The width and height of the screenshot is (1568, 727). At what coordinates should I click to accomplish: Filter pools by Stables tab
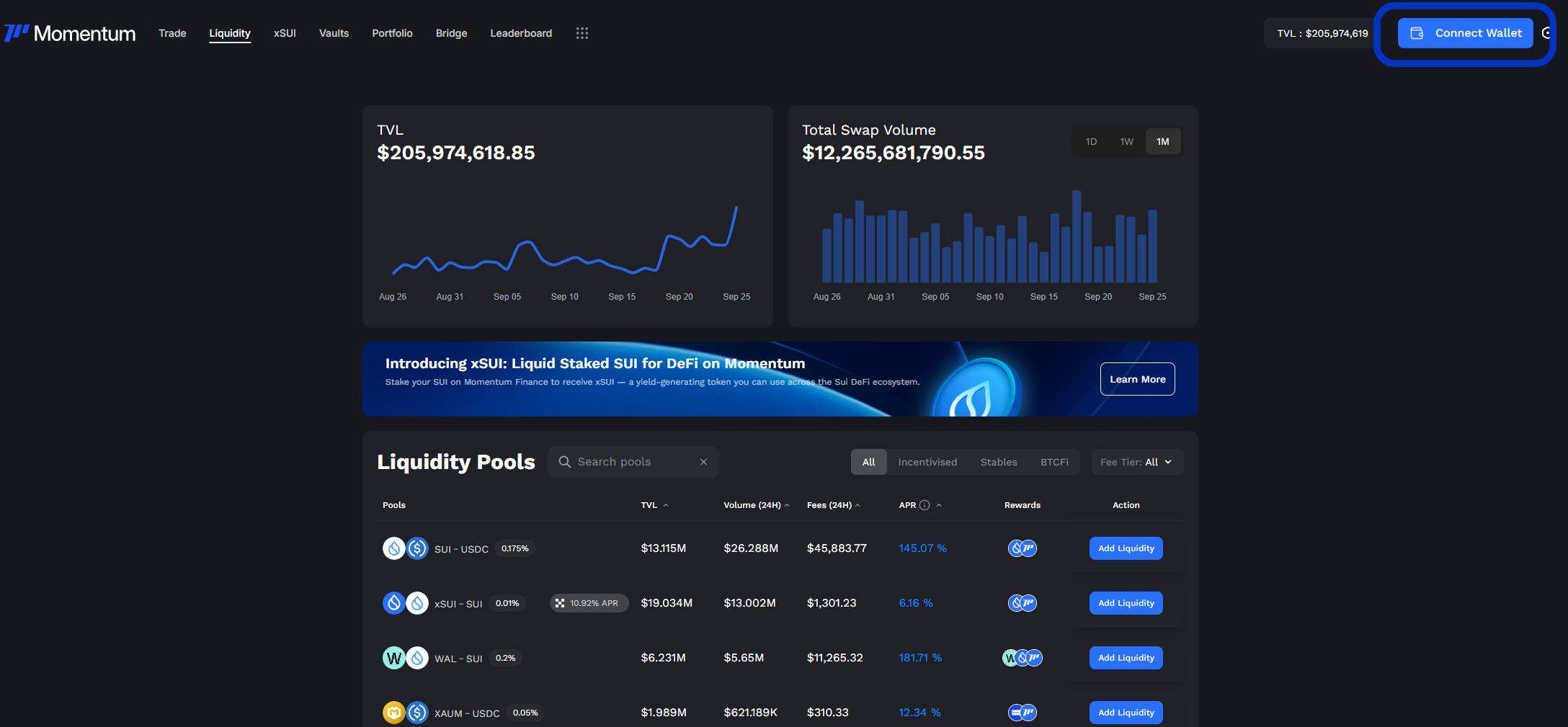998,462
